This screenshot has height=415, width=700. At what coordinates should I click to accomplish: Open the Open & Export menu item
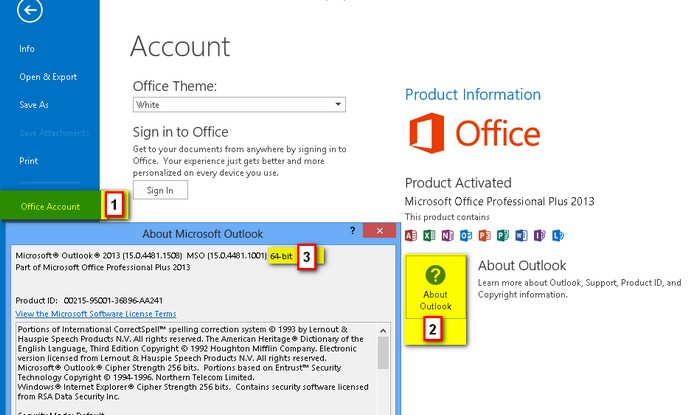(48, 77)
